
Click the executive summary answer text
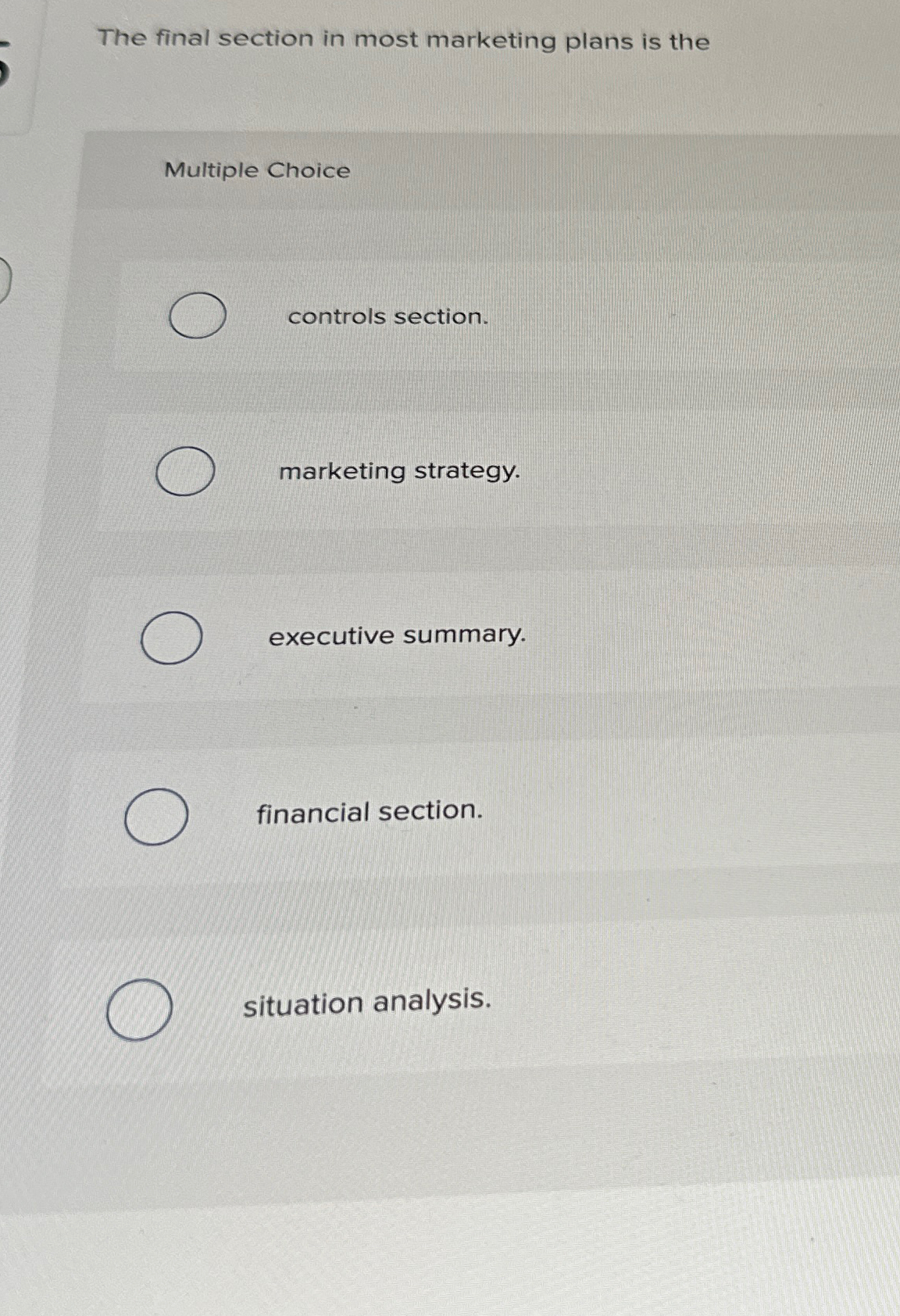click(395, 636)
